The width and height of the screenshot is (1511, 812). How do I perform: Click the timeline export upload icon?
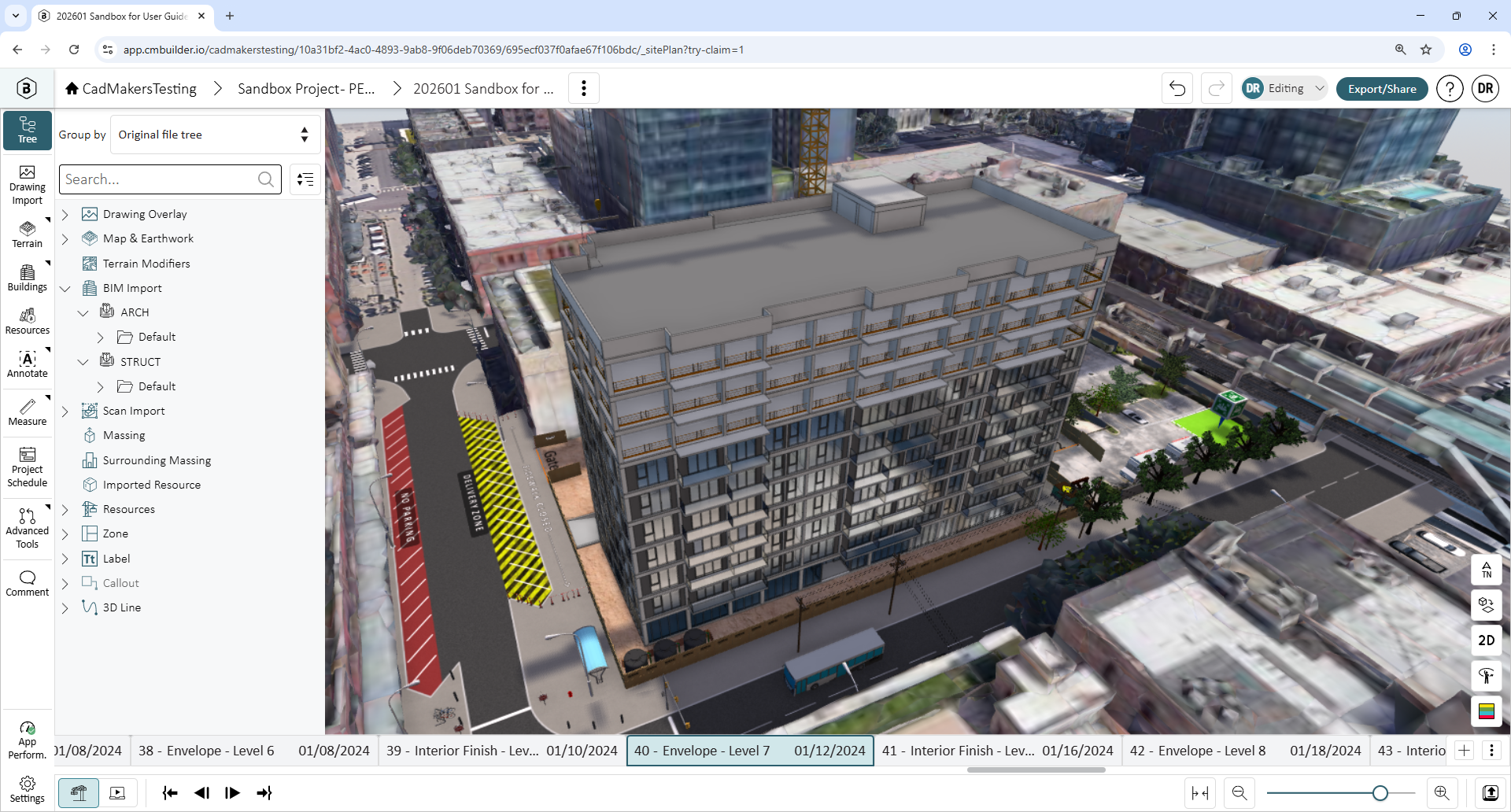tap(1491, 793)
